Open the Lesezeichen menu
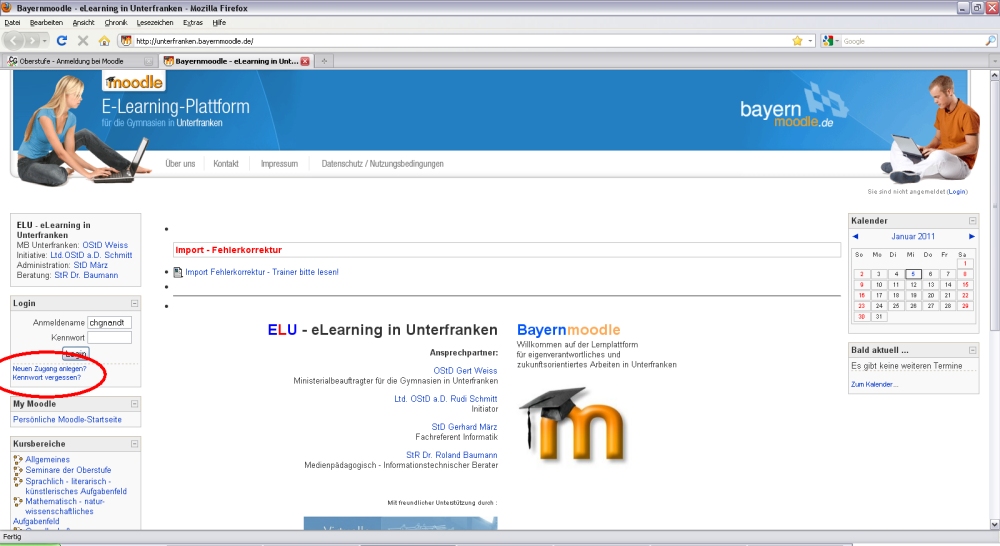This screenshot has height=546, width=1000. [x=155, y=22]
